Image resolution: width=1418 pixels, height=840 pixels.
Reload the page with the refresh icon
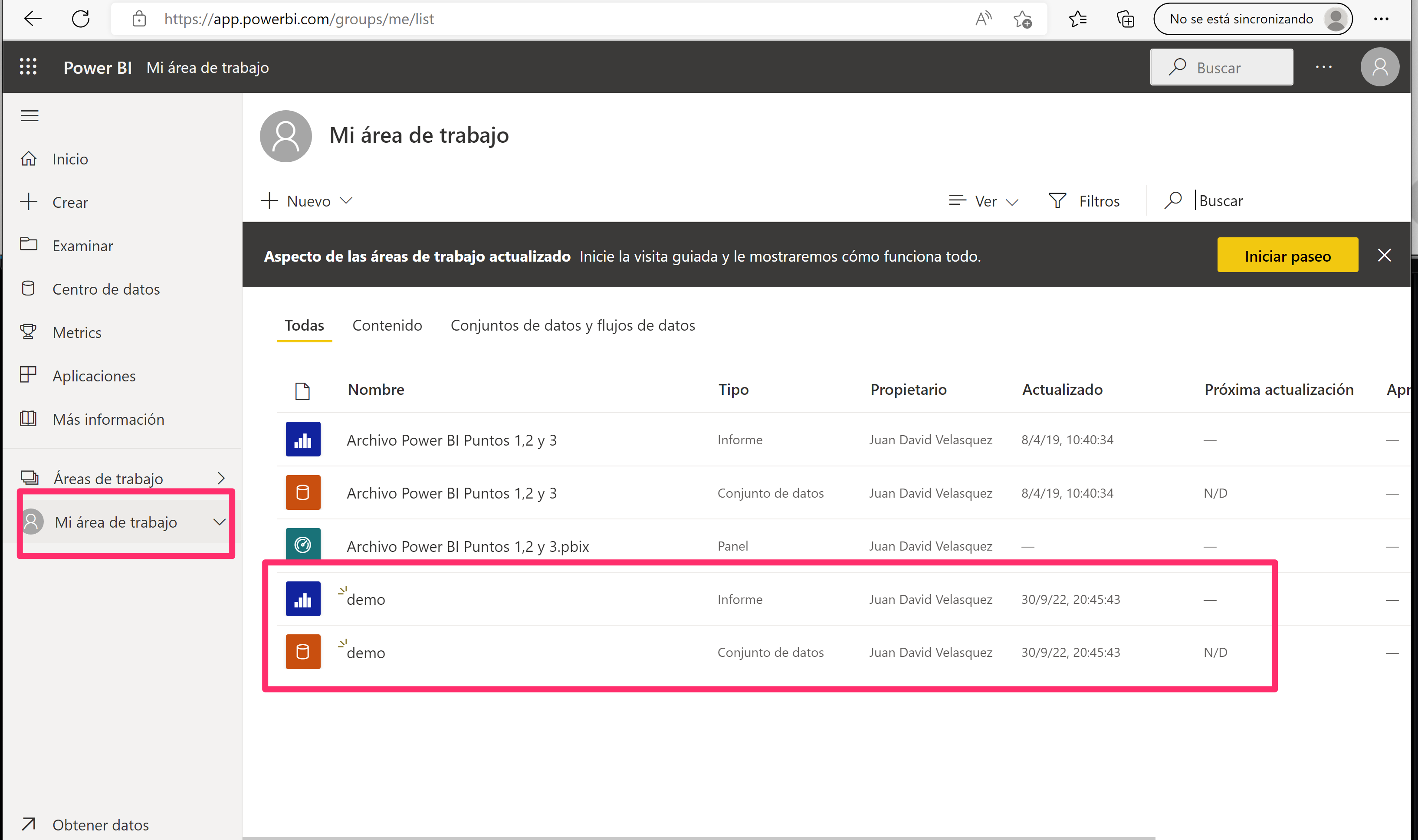81,19
